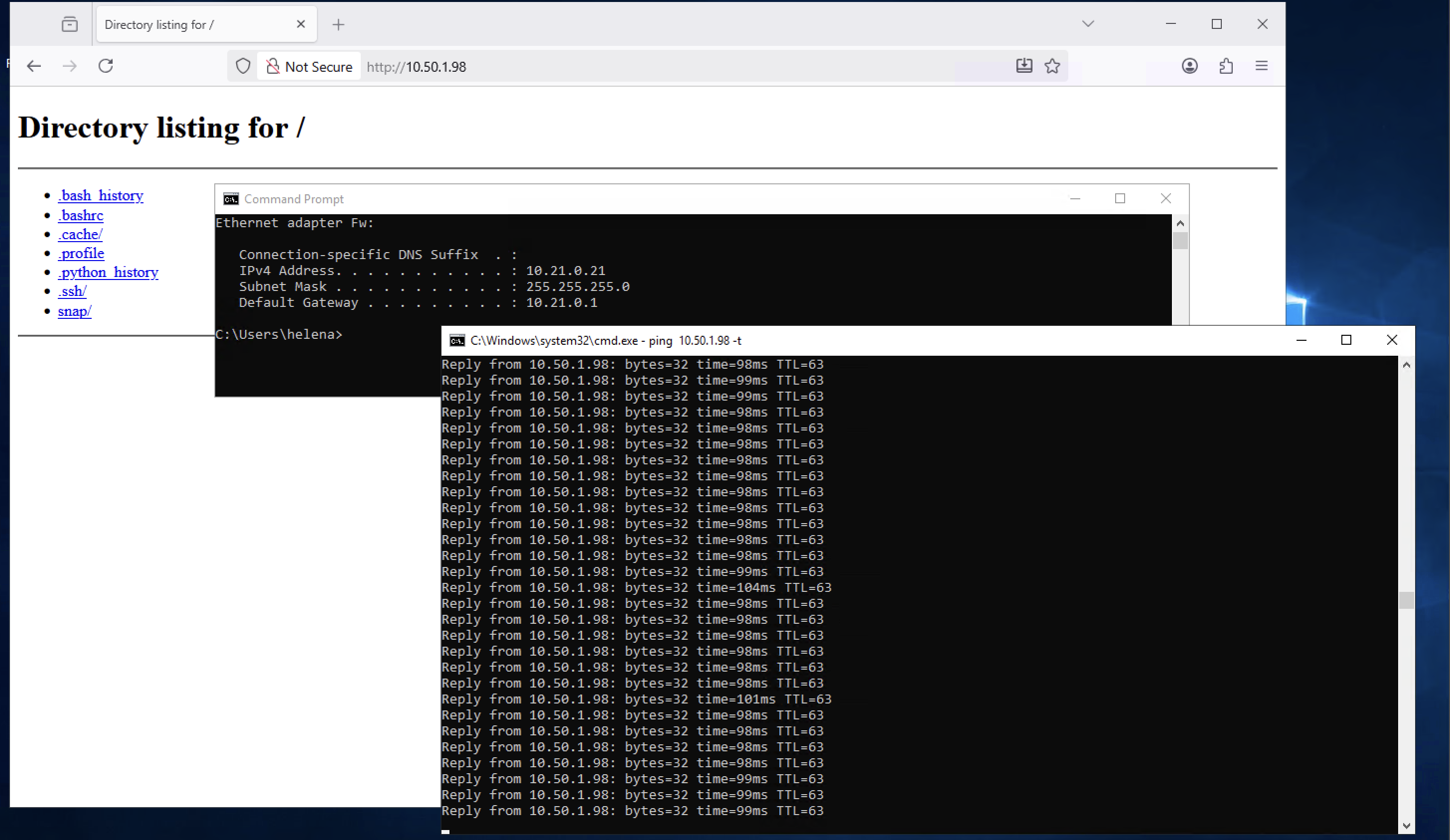
Task: Click the ping window's scroll down arrow
Action: coord(1406,826)
